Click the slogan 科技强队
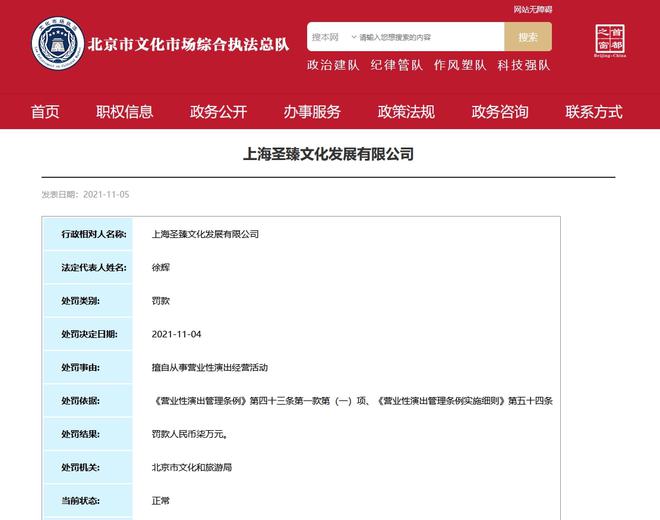Image resolution: width=660 pixels, height=520 pixels. point(524,65)
